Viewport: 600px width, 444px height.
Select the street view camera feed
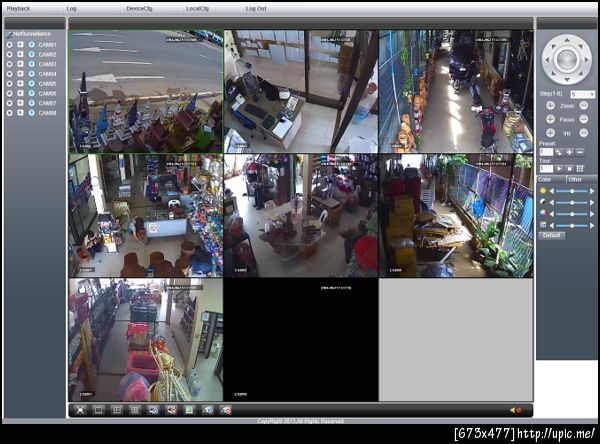click(145, 91)
